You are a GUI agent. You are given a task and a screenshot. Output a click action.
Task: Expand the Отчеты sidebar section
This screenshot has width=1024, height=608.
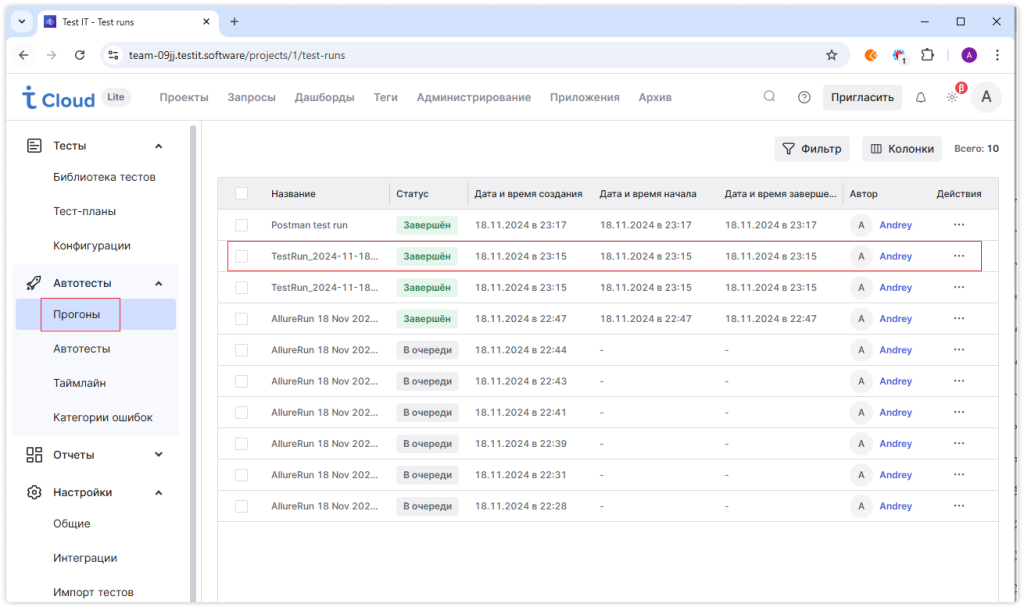point(158,454)
